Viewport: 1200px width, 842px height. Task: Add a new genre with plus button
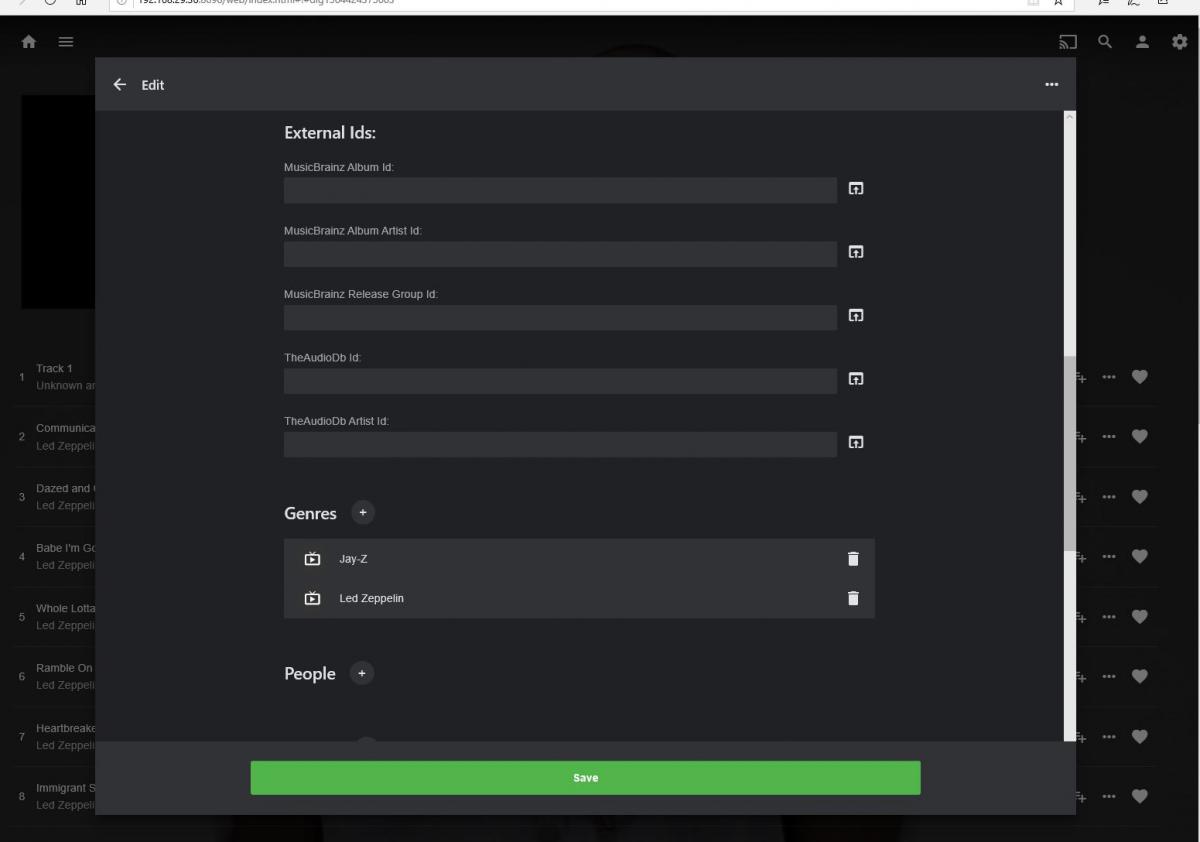coord(363,513)
